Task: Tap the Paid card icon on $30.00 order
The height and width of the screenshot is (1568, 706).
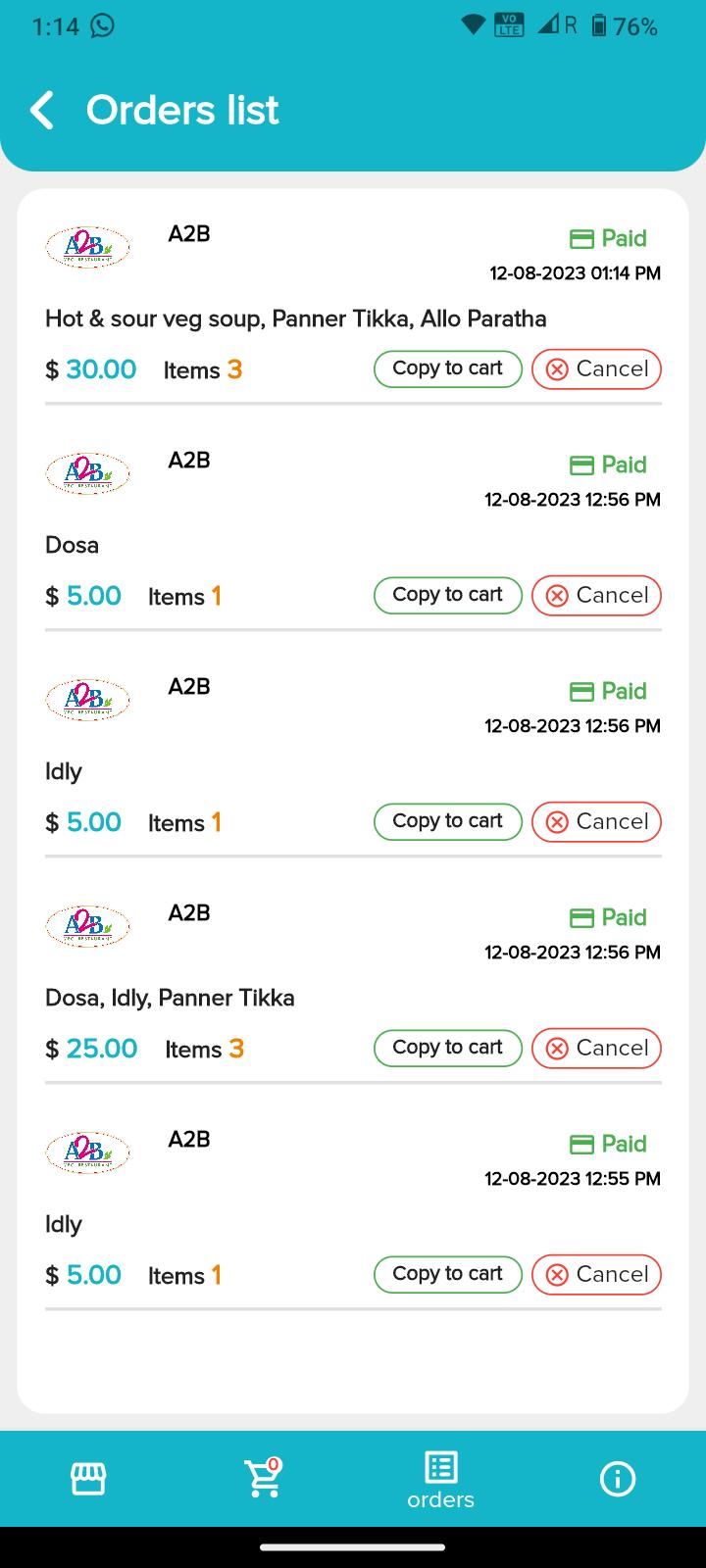Action: [x=581, y=238]
